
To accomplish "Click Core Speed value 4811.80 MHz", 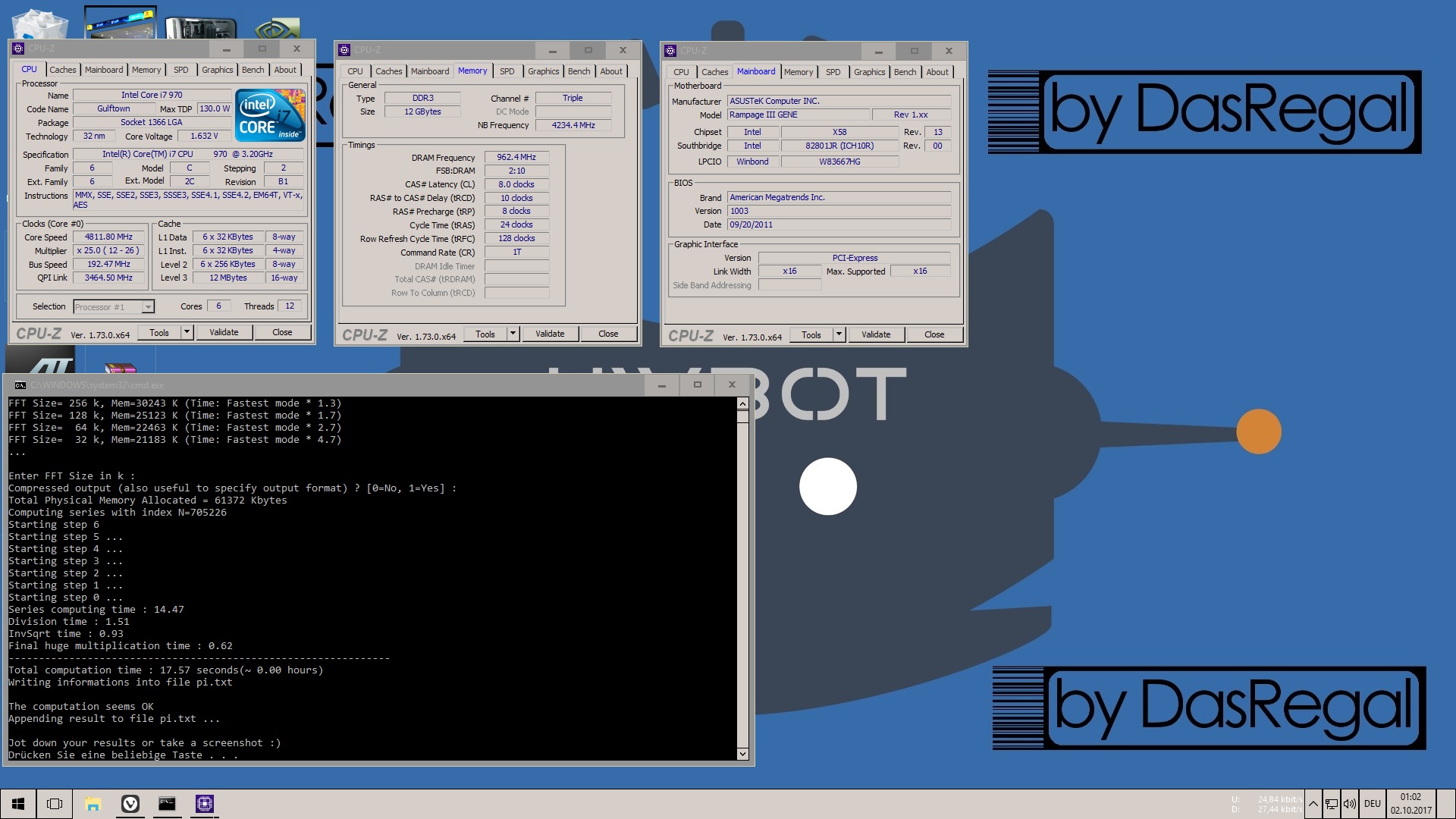I will click(x=108, y=237).
